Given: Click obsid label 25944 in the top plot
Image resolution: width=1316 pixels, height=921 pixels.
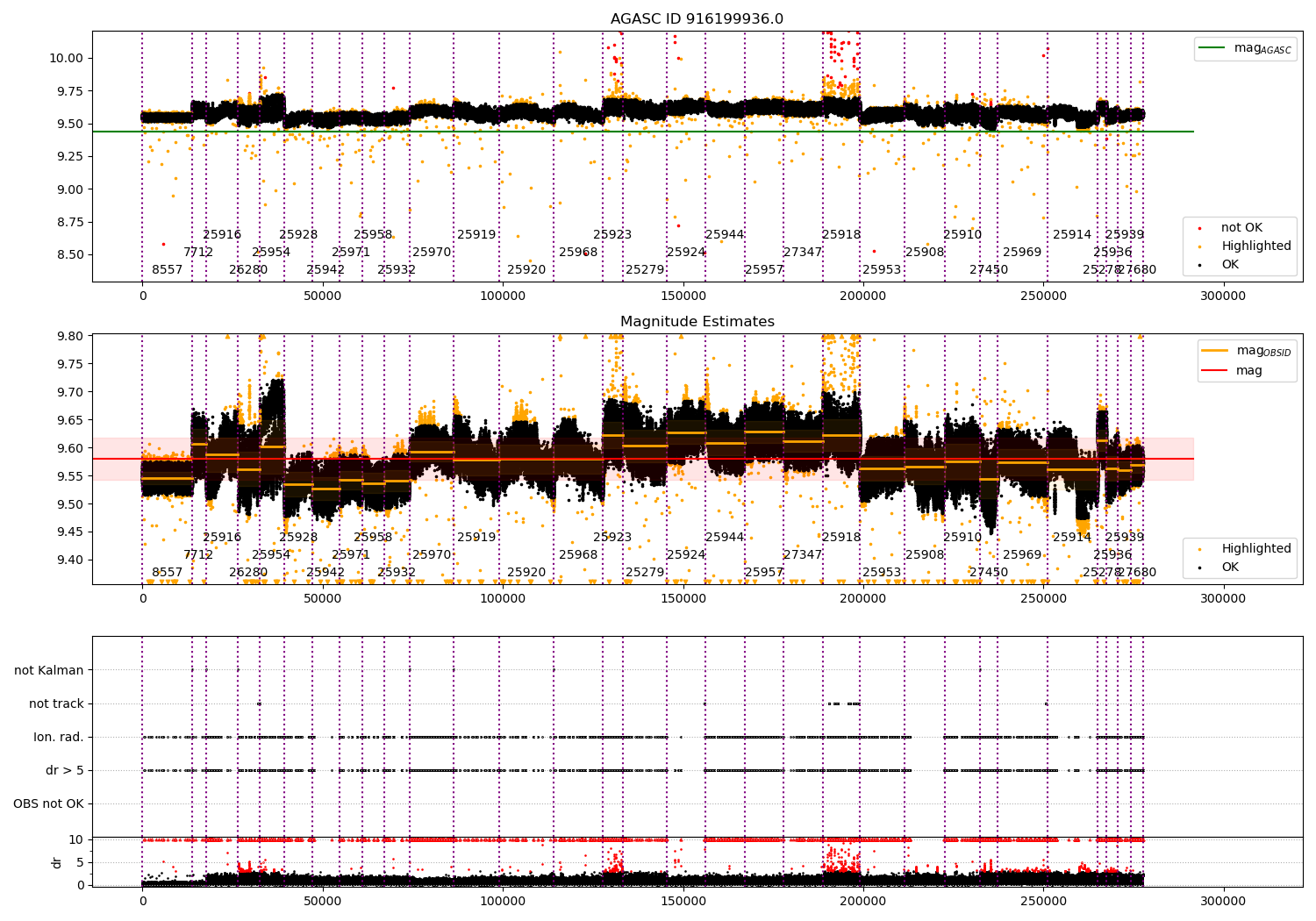Looking at the screenshot, I should coord(725,234).
